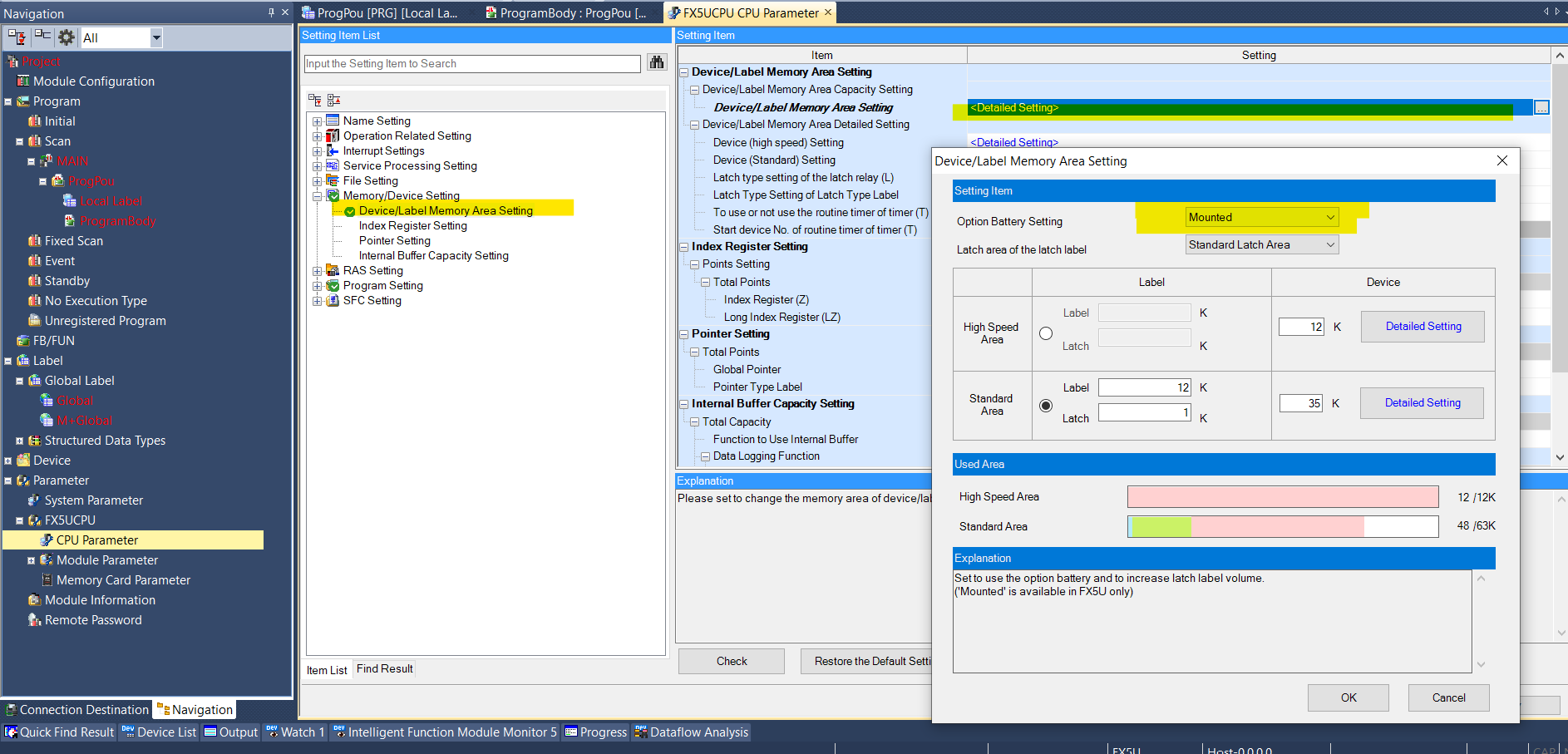
Task: Open the Device List tab
Action: pos(159,732)
